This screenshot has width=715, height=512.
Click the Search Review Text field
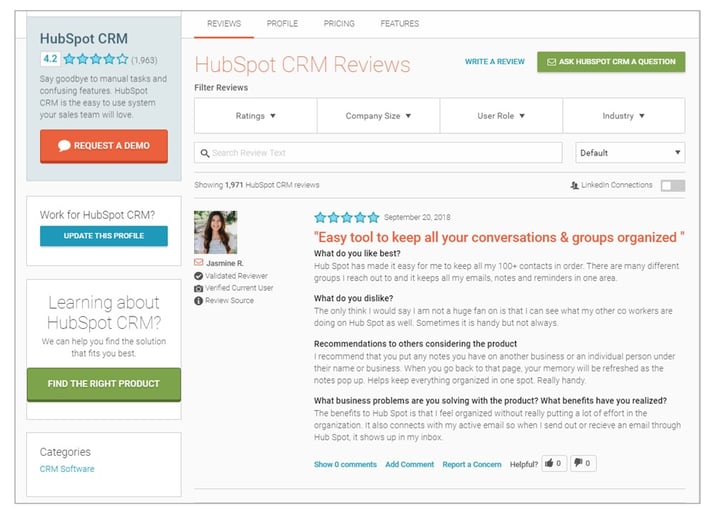pos(380,153)
